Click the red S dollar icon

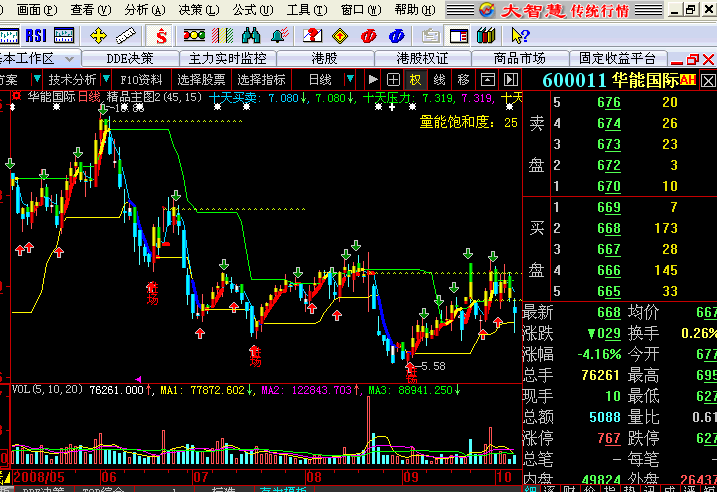pos(161,36)
